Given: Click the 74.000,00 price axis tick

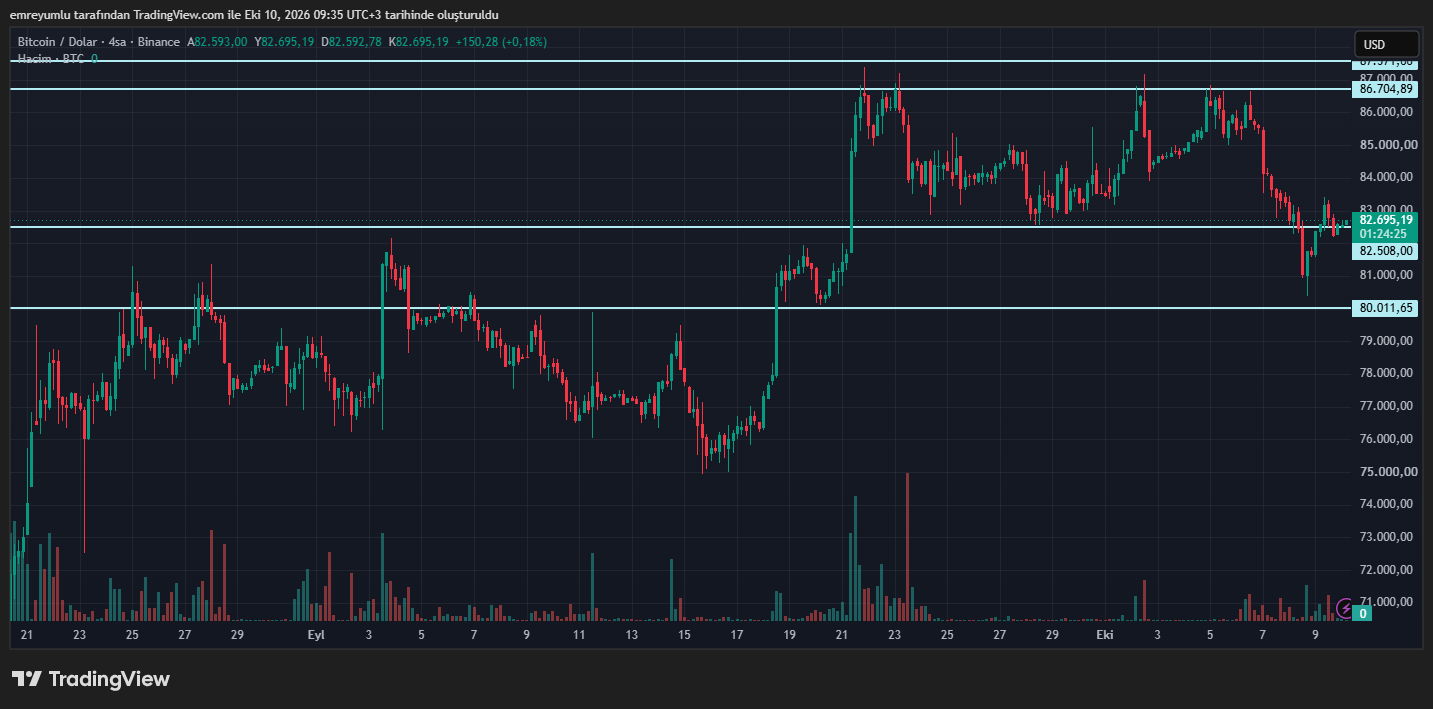Looking at the screenshot, I should 1388,504.
